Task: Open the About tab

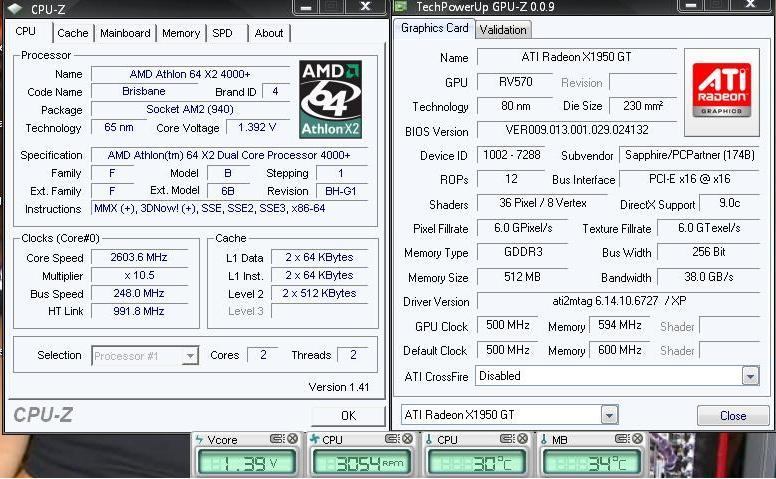Action: 269,33
